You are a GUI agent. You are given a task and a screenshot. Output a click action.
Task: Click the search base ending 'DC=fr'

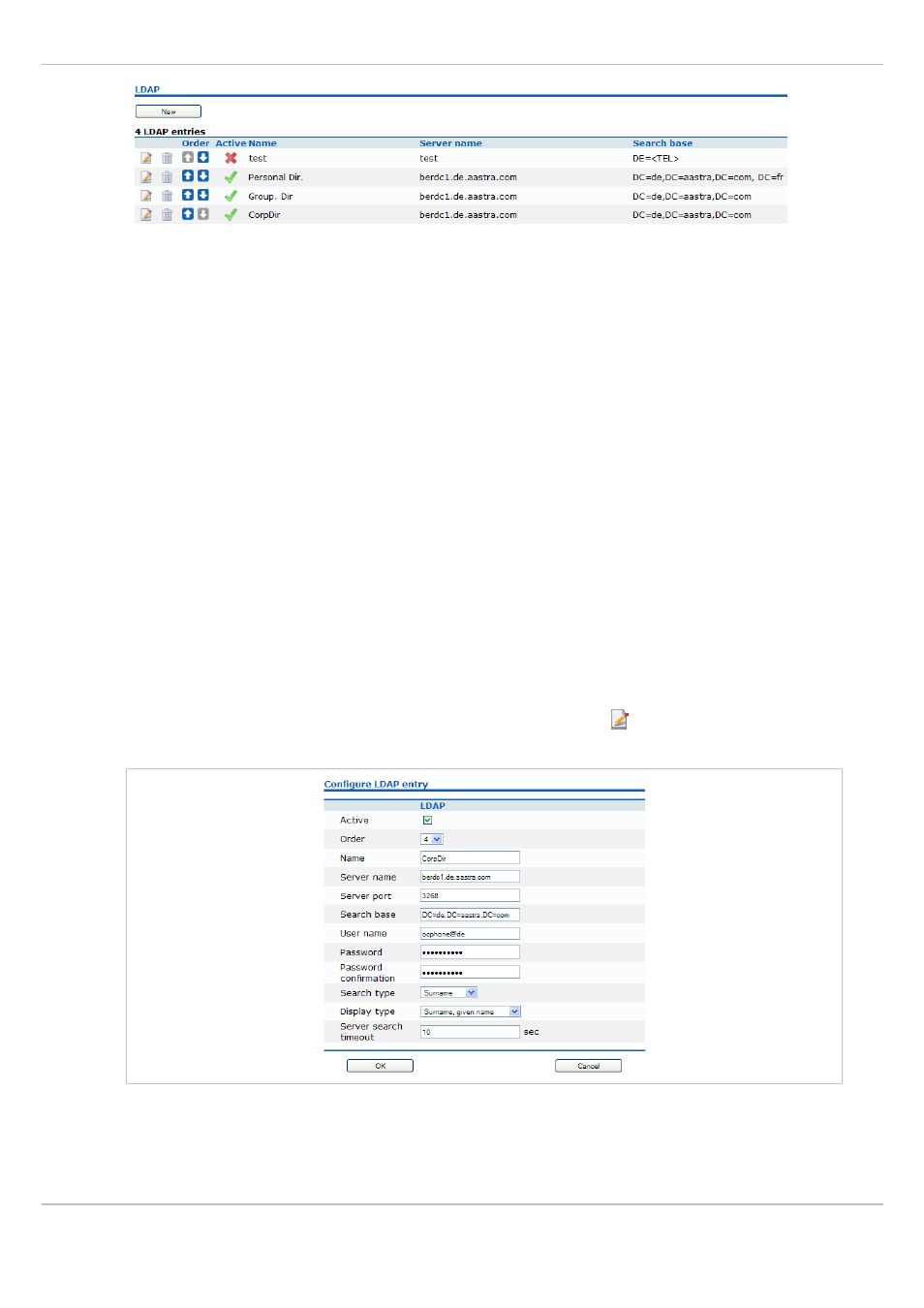tap(708, 177)
